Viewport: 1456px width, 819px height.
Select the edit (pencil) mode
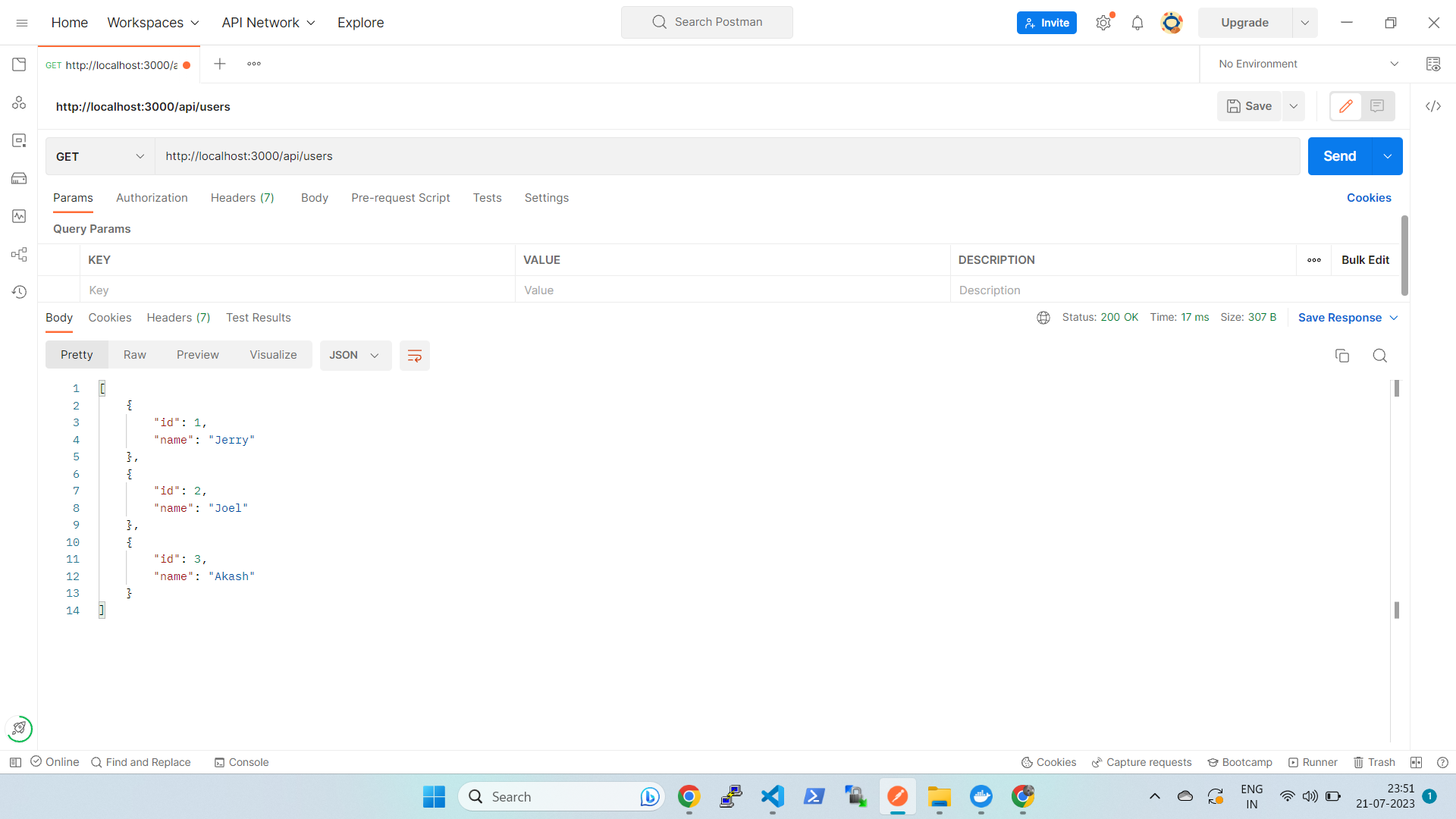click(1346, 106)
